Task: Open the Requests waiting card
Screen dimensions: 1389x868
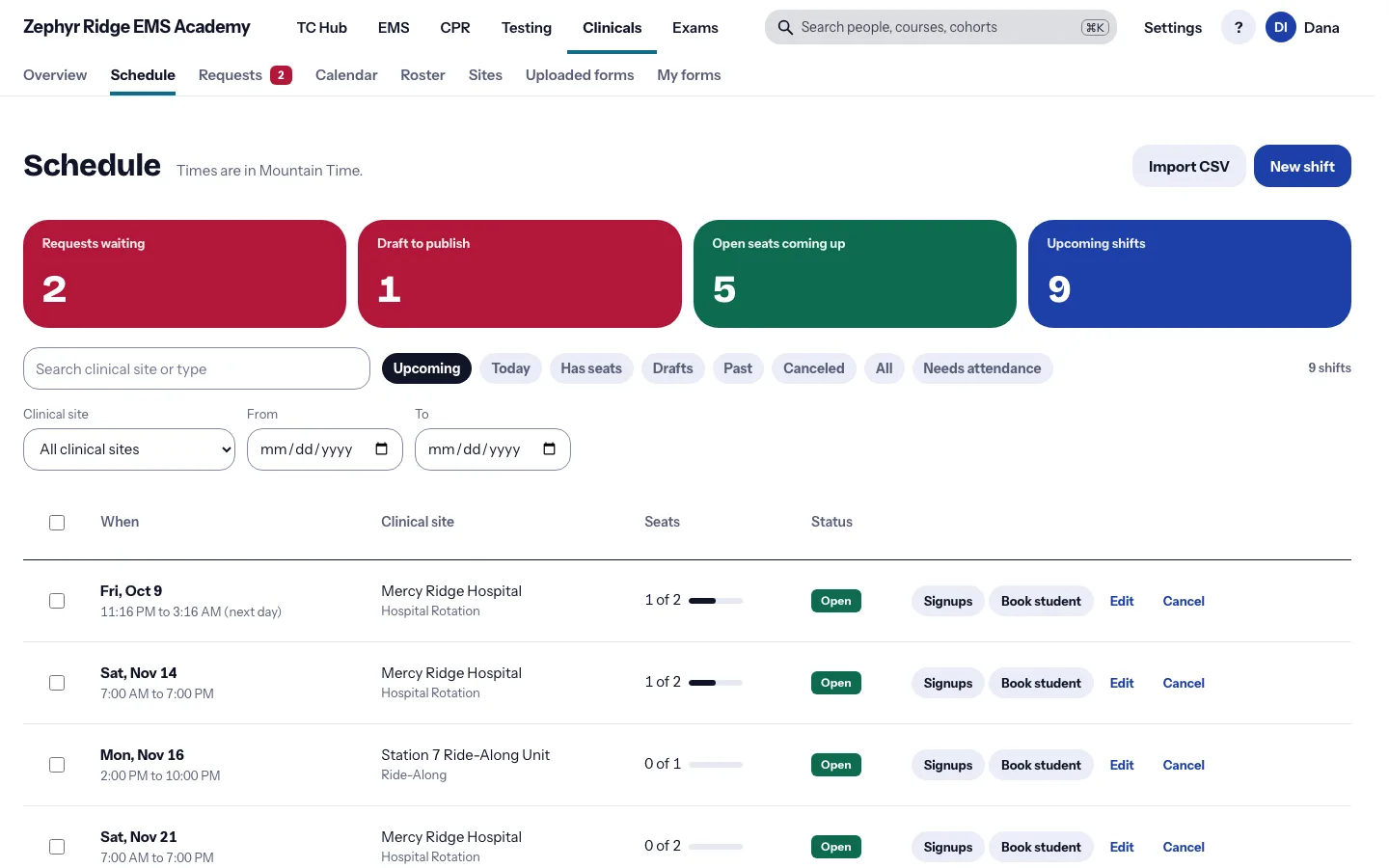Action: 184,274
